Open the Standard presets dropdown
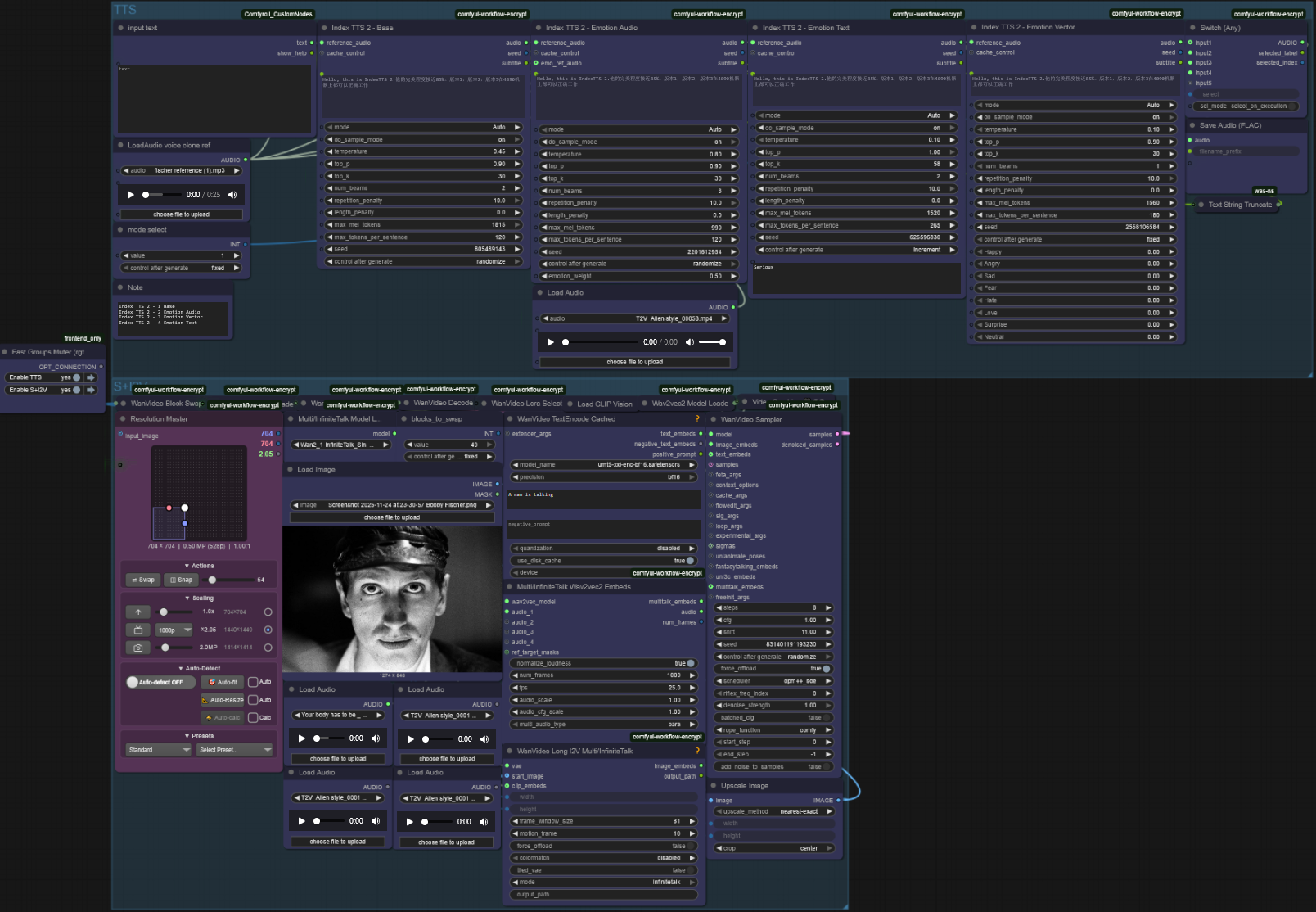This screenshot has height=912, width=1316. [159, 750]
